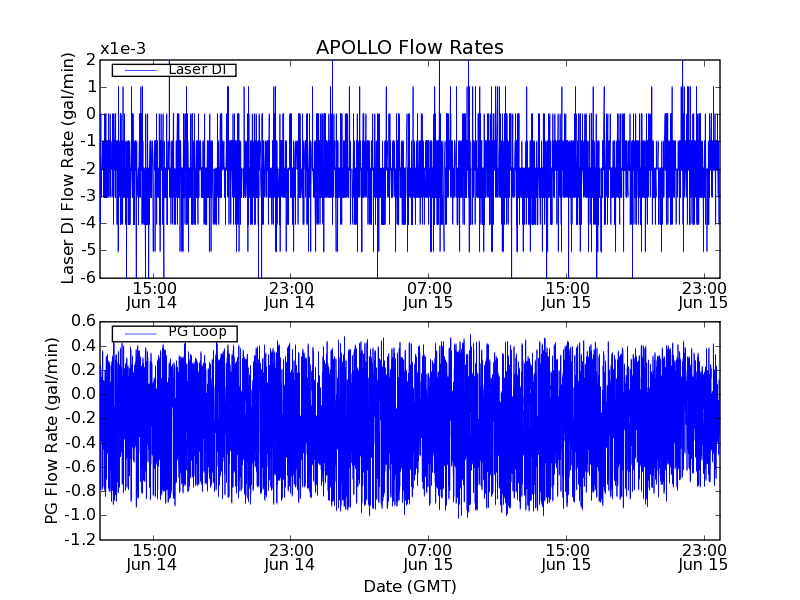Click the 0.0 tick on PG axis
This screenshot has height=600, width=800.
coord(82,394)
